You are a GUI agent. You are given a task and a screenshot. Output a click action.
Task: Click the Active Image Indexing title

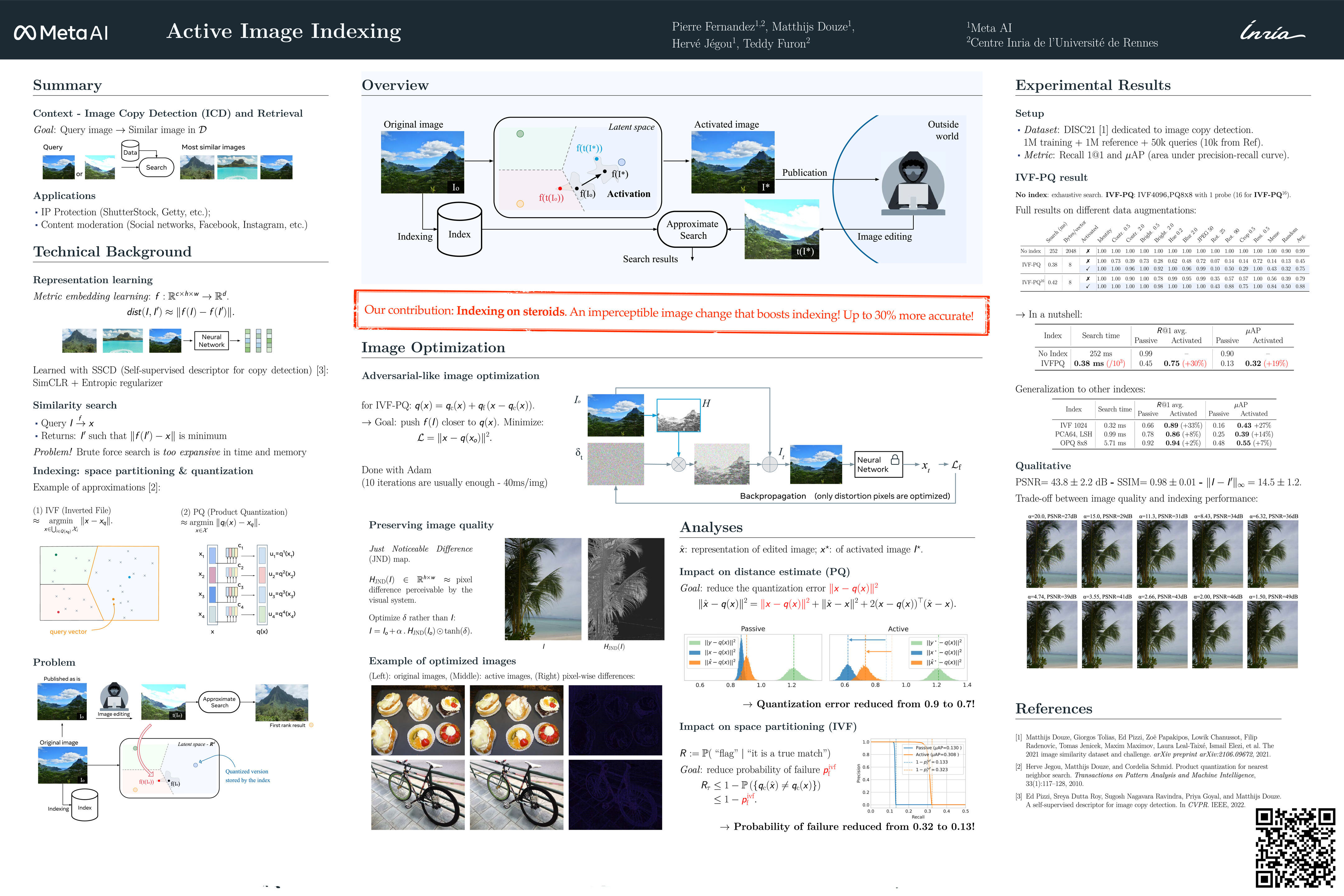point(283,31)
